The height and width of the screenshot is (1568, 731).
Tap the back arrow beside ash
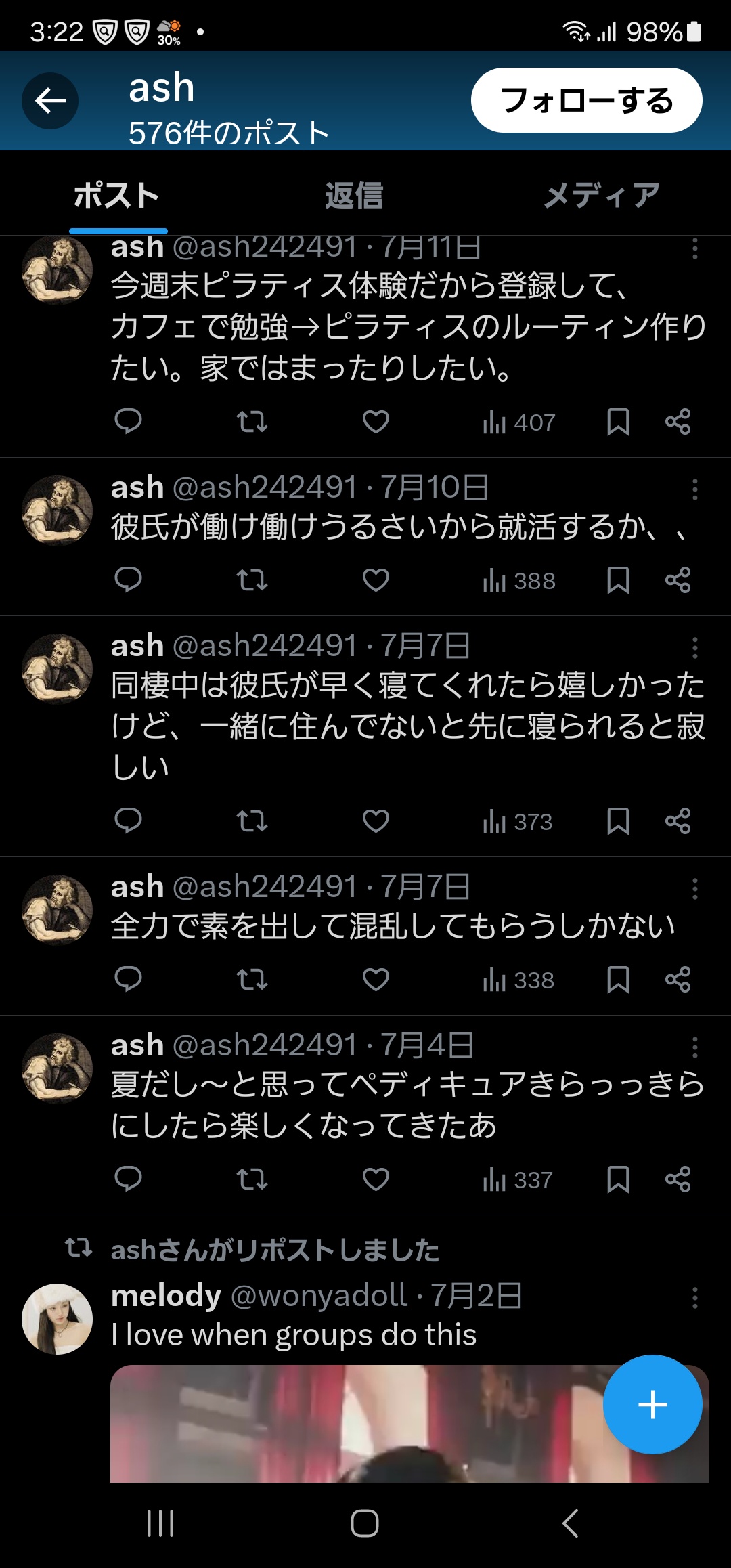point(50,101)
